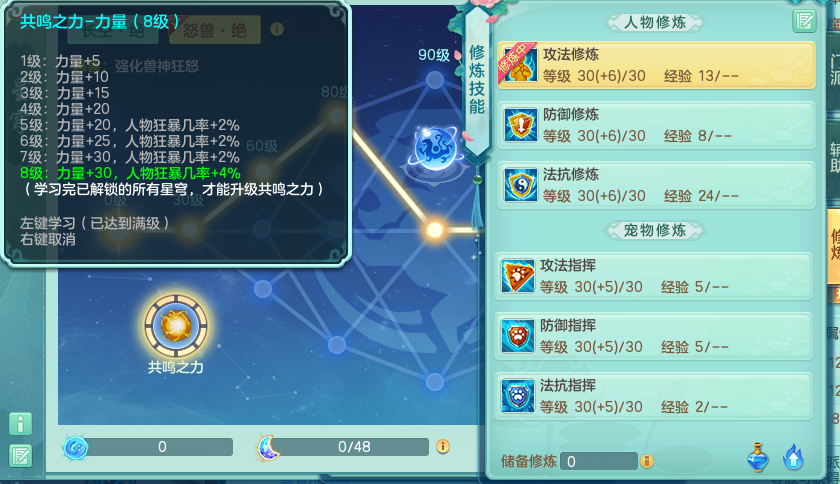Click the 法抗指挥 blue paw icon
The height and width of the screenshot is (484, 840).
(x=518, y=396)
